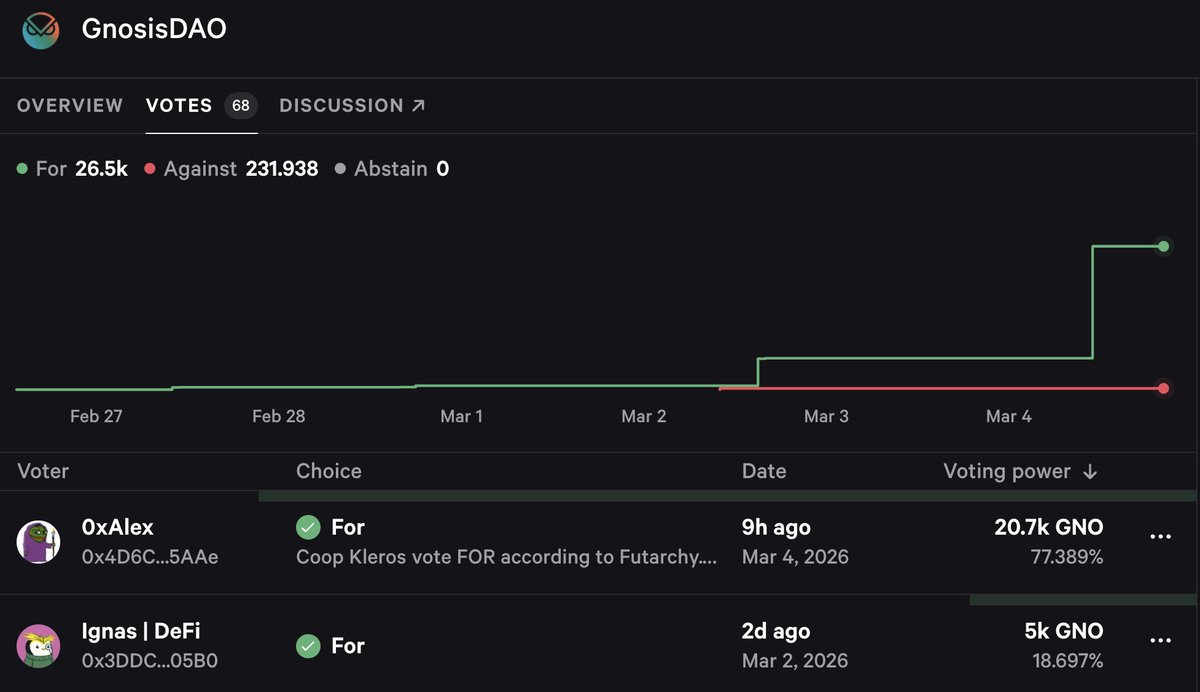The image size is (1200, 692).
Task: Click the green endpoint dot on the chart
Action: (1162, 246)
